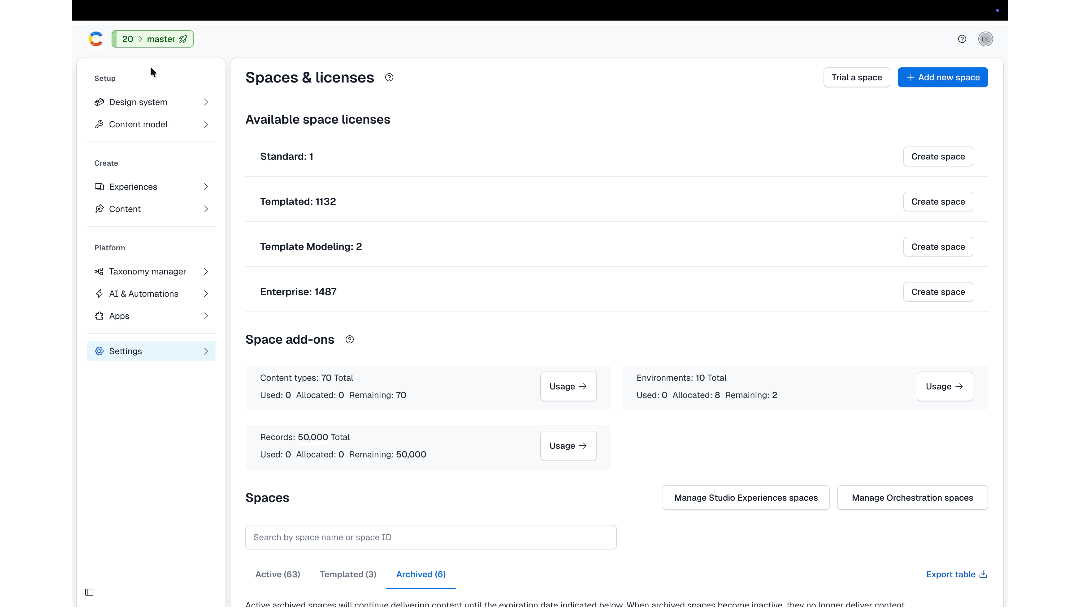Click Manage Studio Experiences spaces
The width and height of the screenshot is (1080, 608).
coord(746,498)
